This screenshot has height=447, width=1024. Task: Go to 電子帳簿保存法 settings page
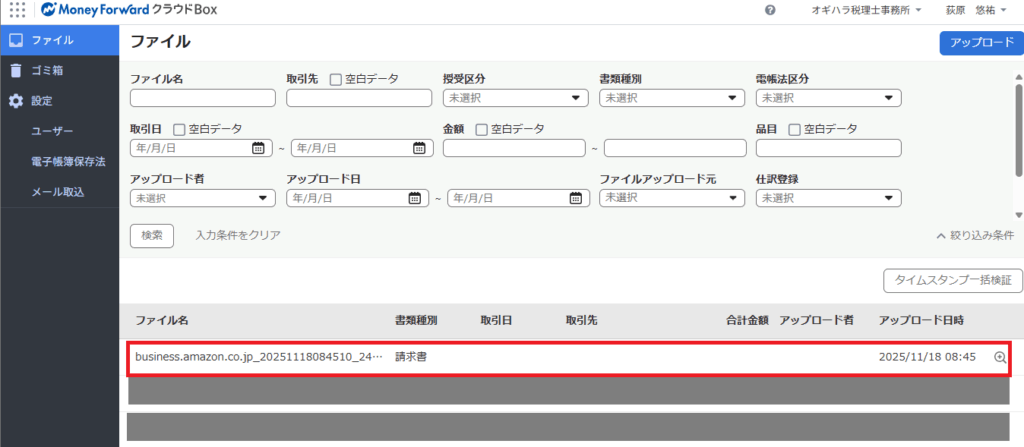pos(68,161)
